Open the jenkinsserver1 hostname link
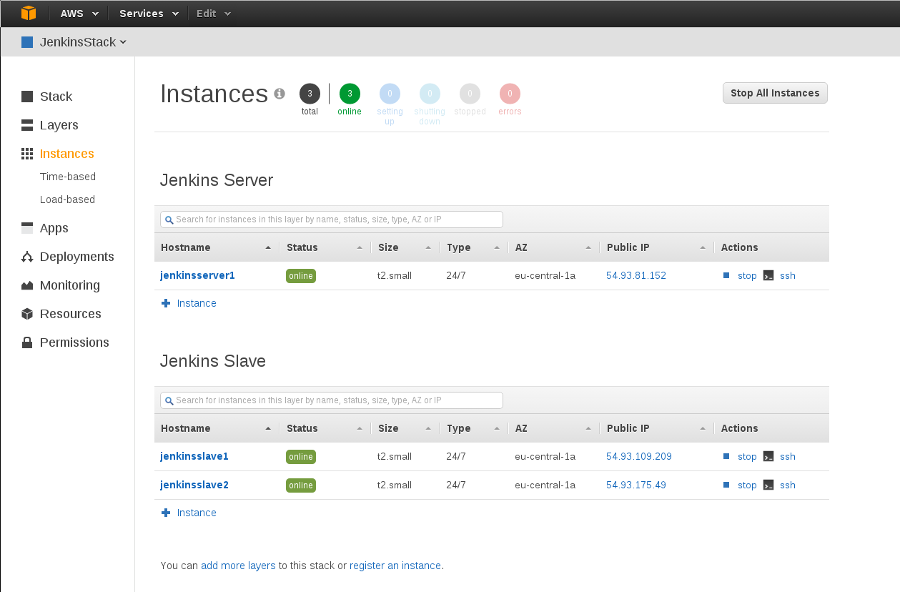The image size is (900, 592). point(197,276)
